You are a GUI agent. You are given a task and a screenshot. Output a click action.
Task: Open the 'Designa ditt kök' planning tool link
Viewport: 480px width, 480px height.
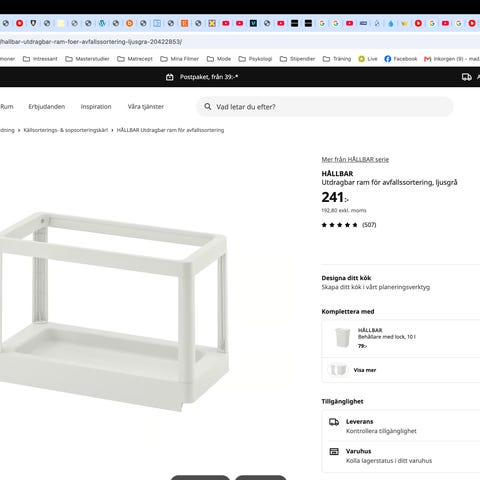[x=375, y=282]
